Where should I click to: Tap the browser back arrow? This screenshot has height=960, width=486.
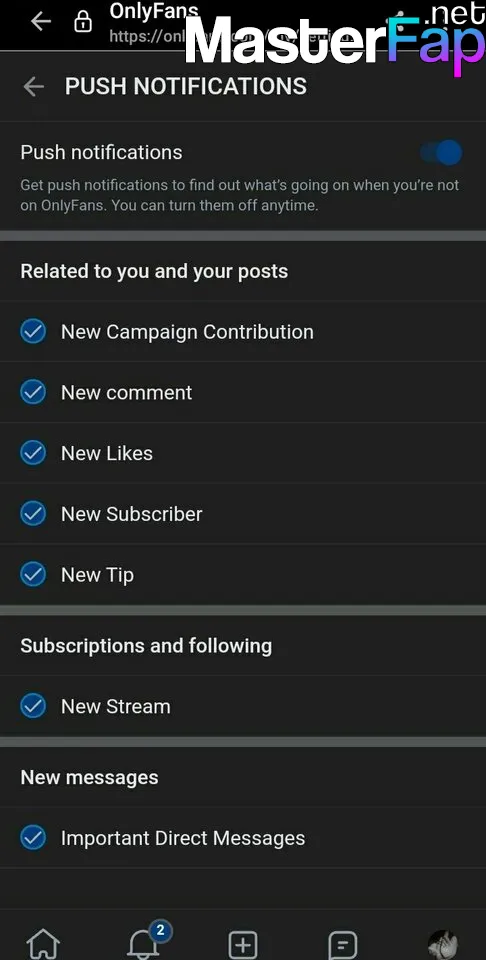pyautogui.click(x=41, y=21)
